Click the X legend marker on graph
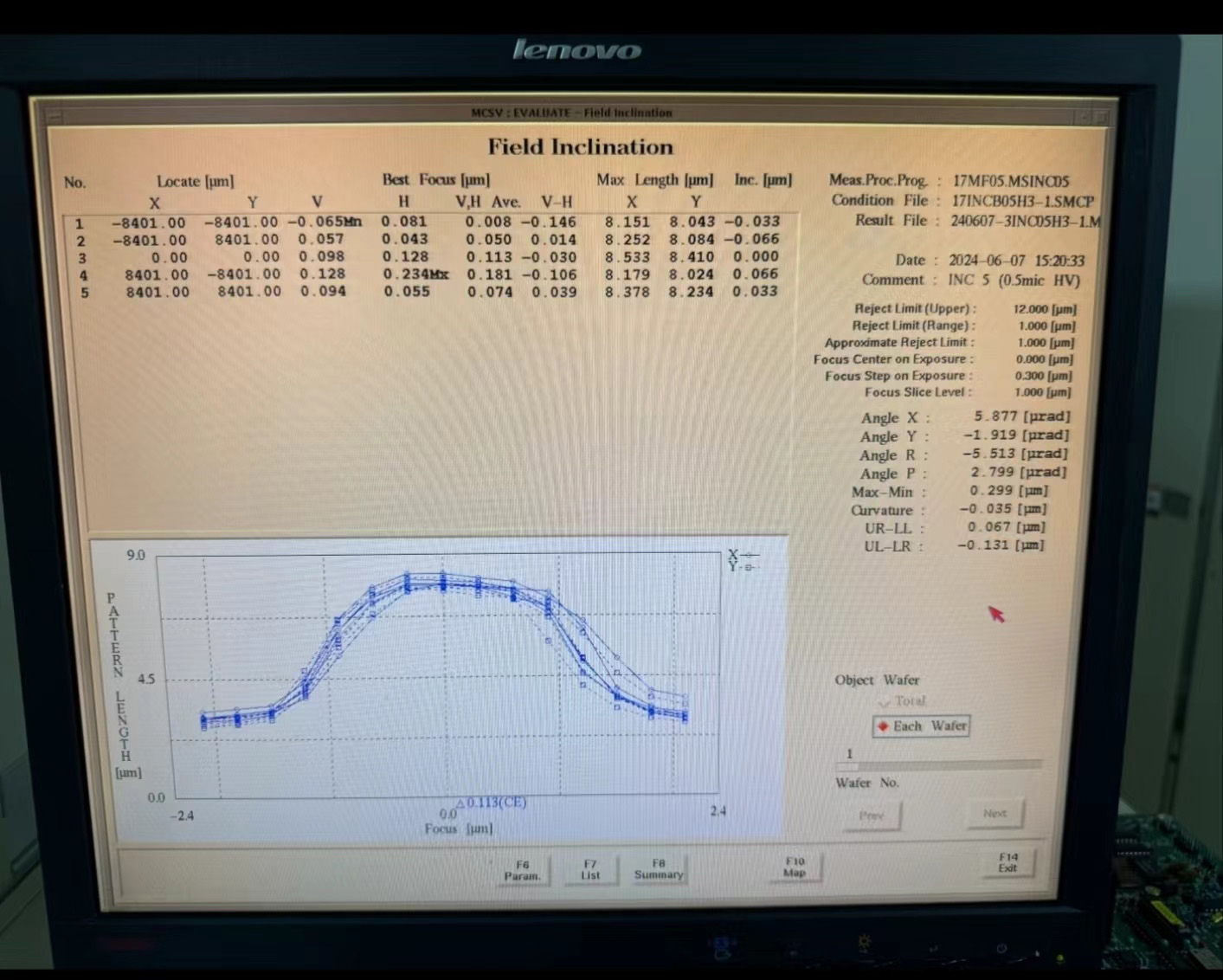Screen dimensions: 1223x980 750,555
